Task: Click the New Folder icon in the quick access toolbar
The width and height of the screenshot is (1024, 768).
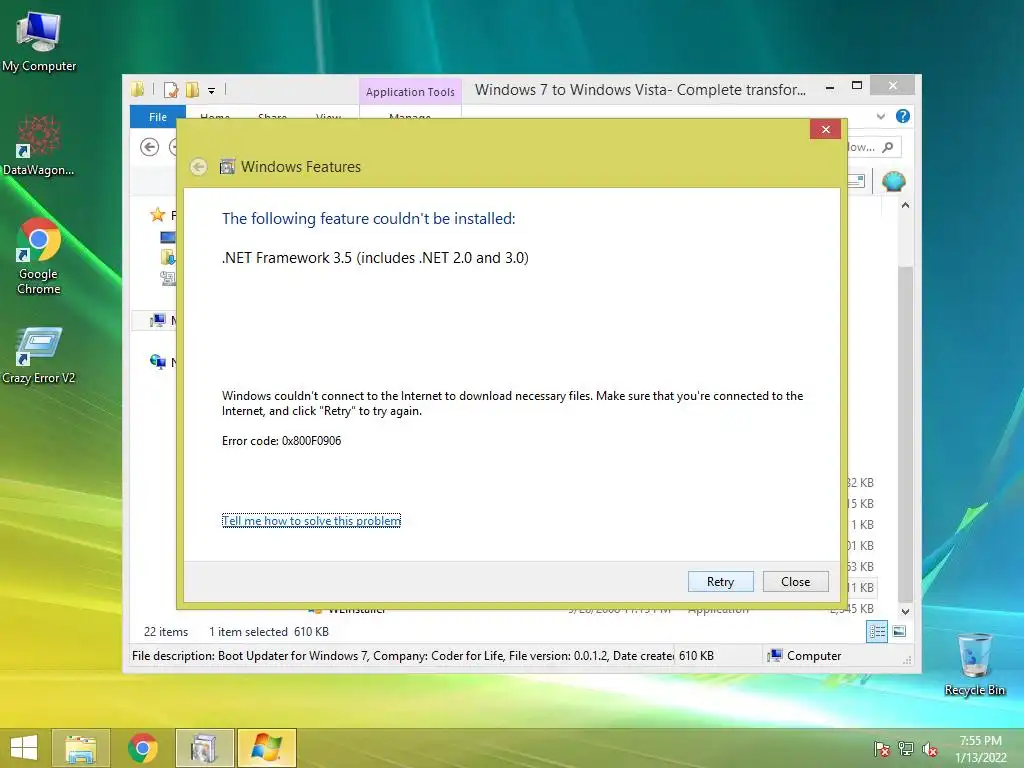Action: (x=192, y=89)
